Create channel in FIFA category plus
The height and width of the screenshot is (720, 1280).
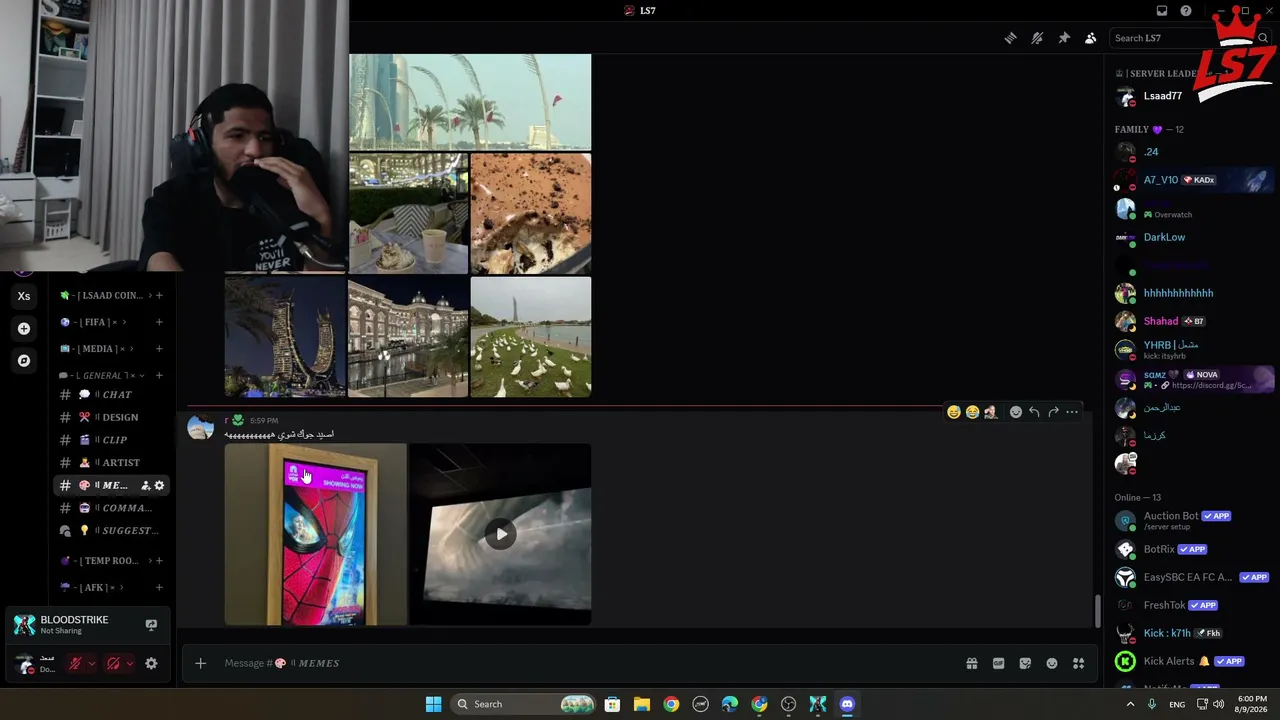tap(159, 322)
